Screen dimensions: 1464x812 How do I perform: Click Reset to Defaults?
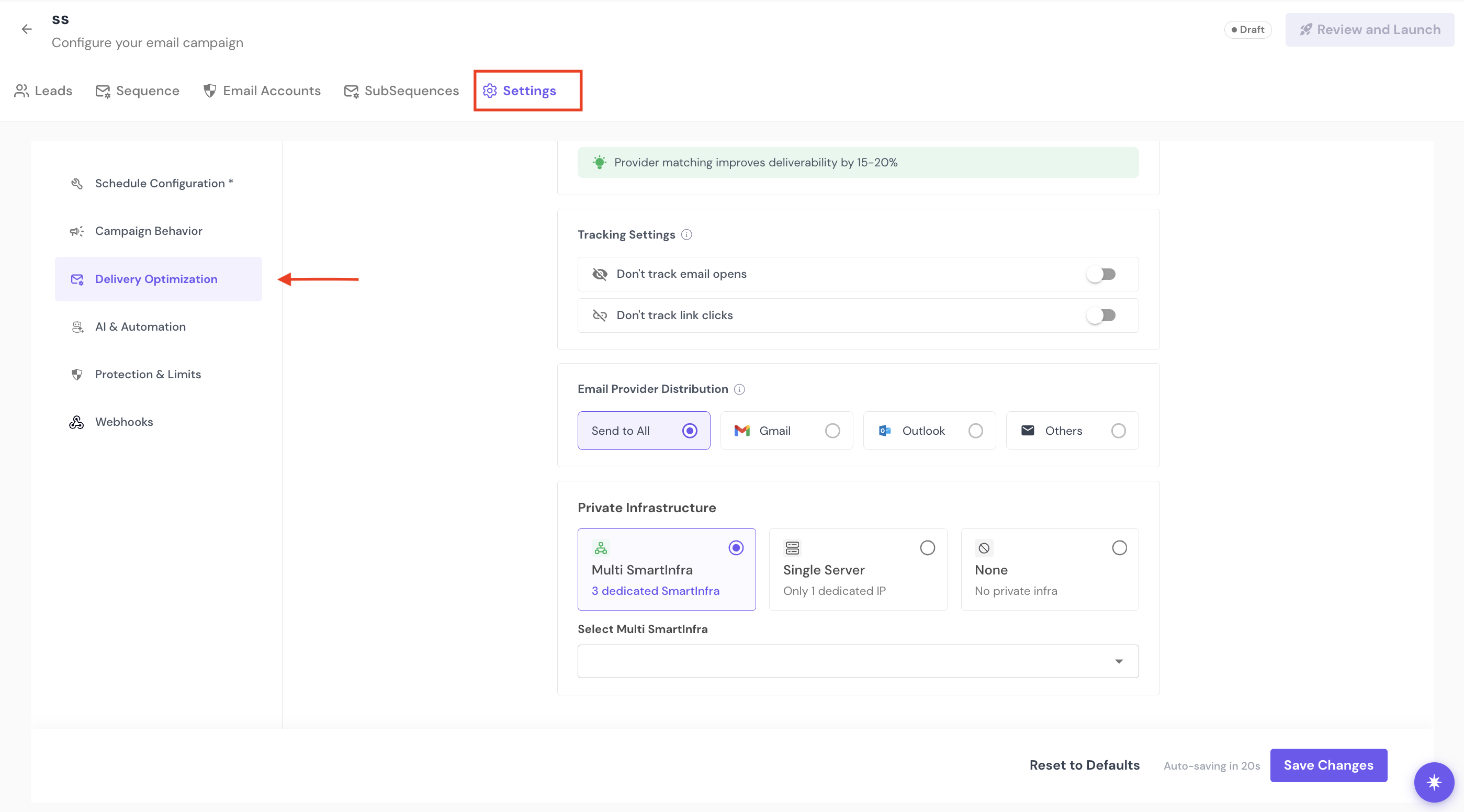[1084, 765]
